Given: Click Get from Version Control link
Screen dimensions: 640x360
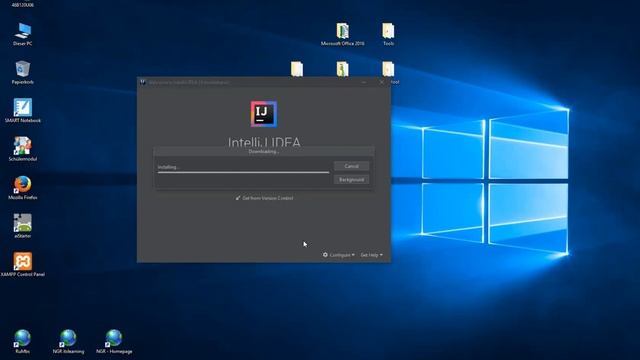Looking at the screenshot, I should click(x=264, y=198).
